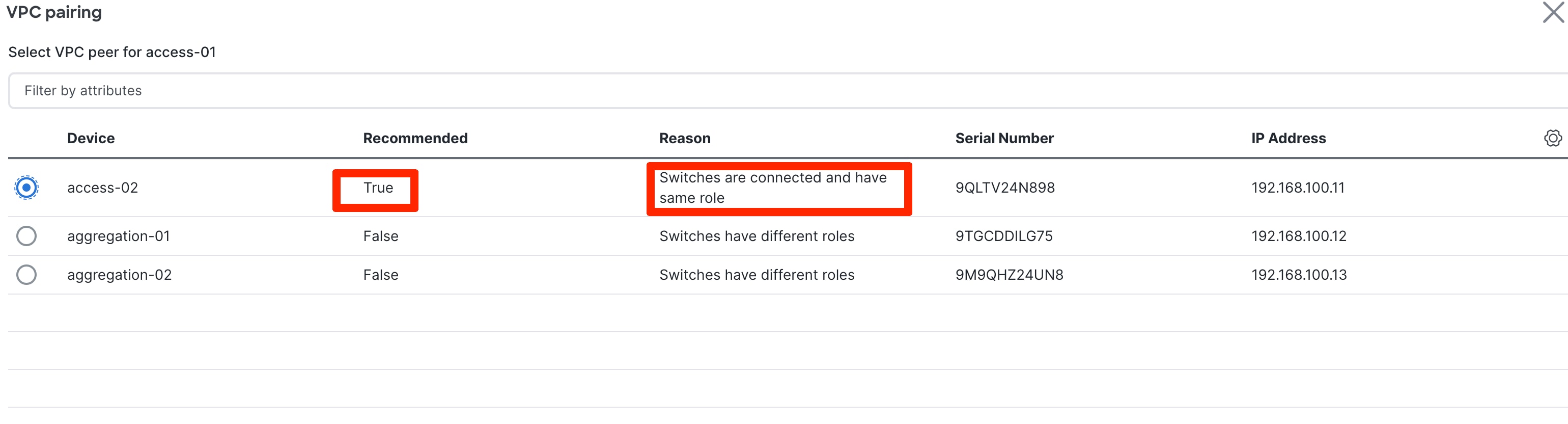Click IP address 192.168.100.11
This screenshot has width=1568, height=424.
point(1298,188)
